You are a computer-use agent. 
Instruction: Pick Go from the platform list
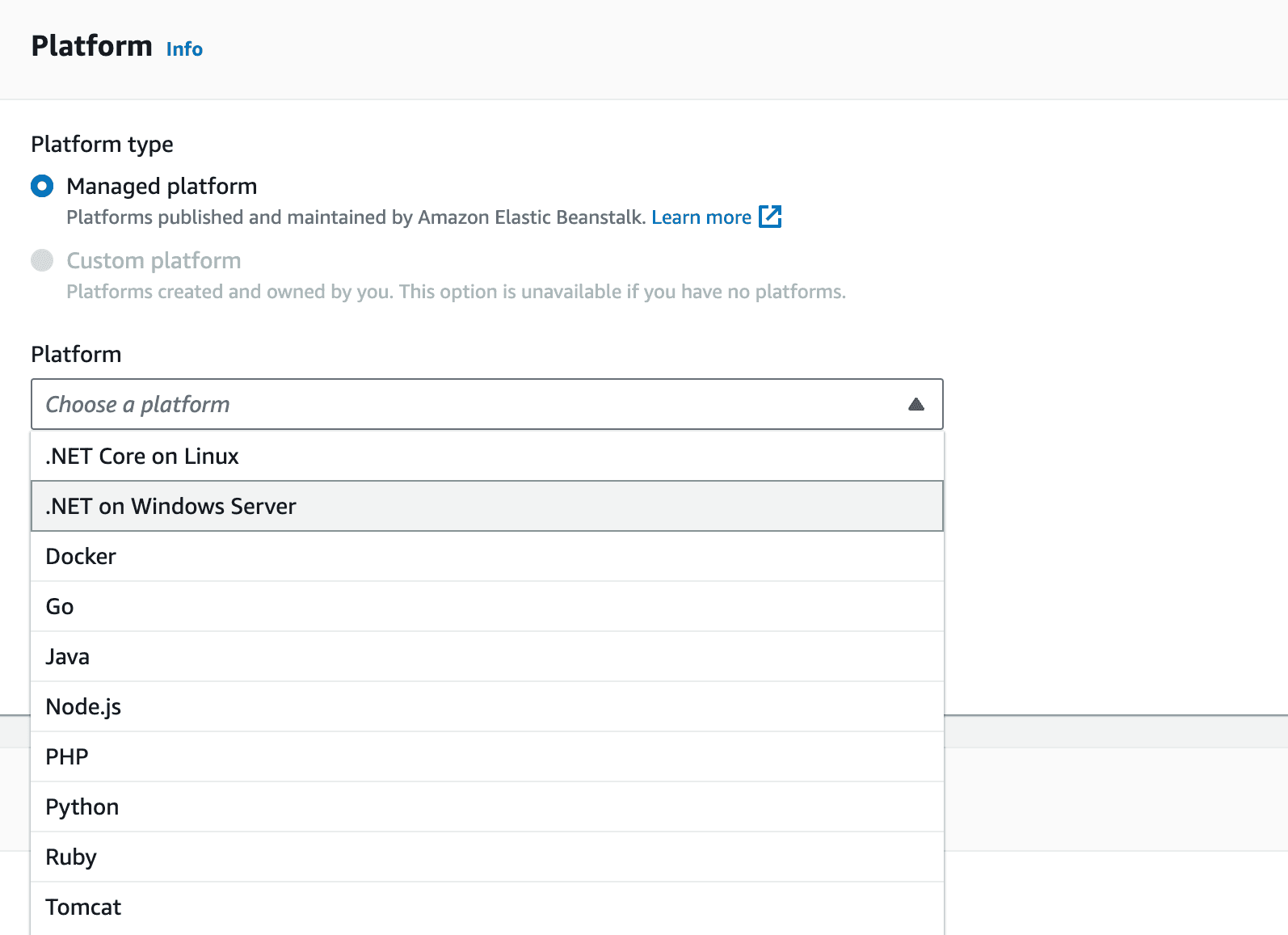pos(487,606)
